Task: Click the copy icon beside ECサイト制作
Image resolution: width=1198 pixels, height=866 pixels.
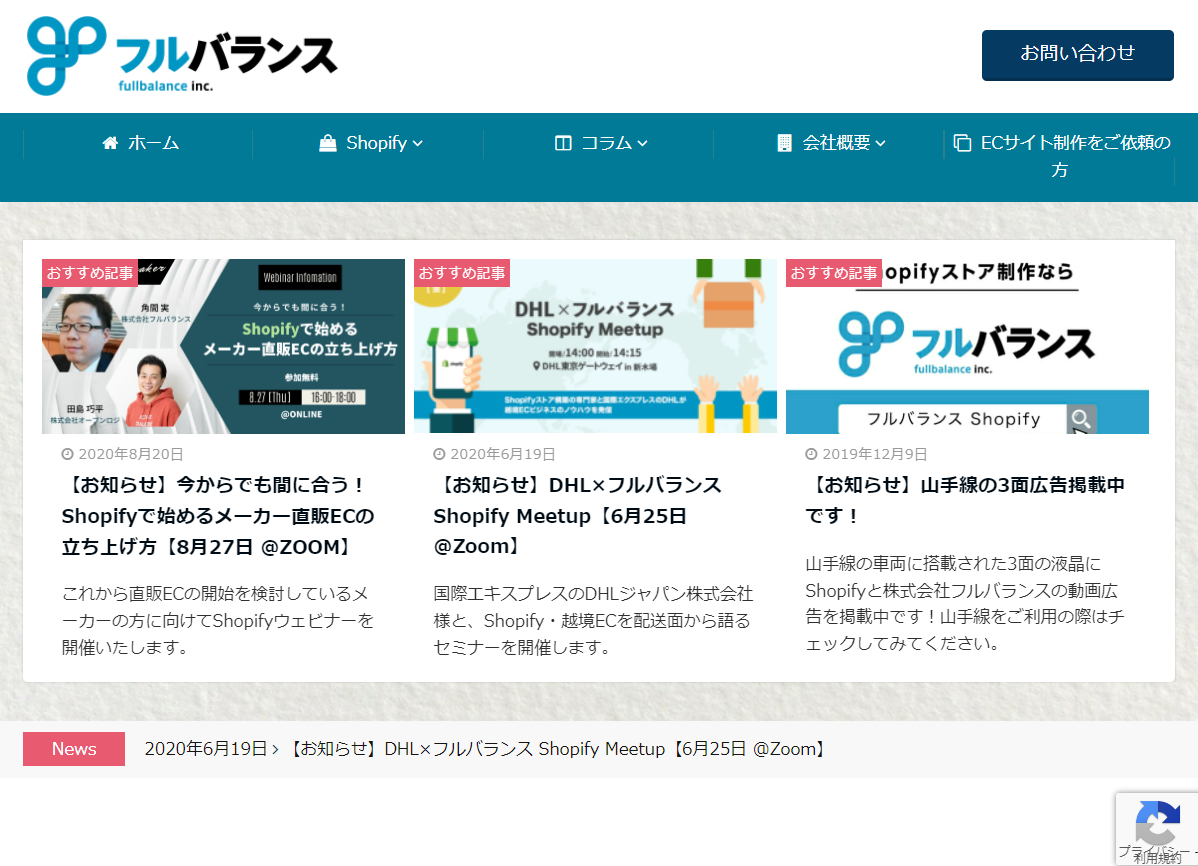Action: pyautogui.click(x=962, y=143)
